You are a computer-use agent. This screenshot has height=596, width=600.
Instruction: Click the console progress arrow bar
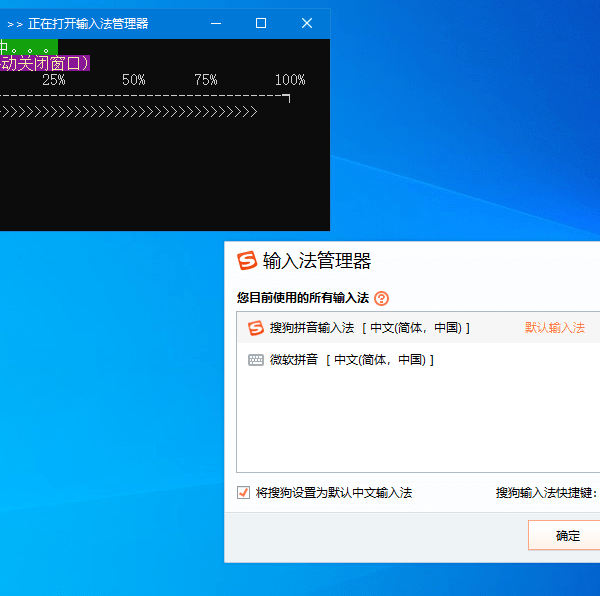[x=130, y=113]
